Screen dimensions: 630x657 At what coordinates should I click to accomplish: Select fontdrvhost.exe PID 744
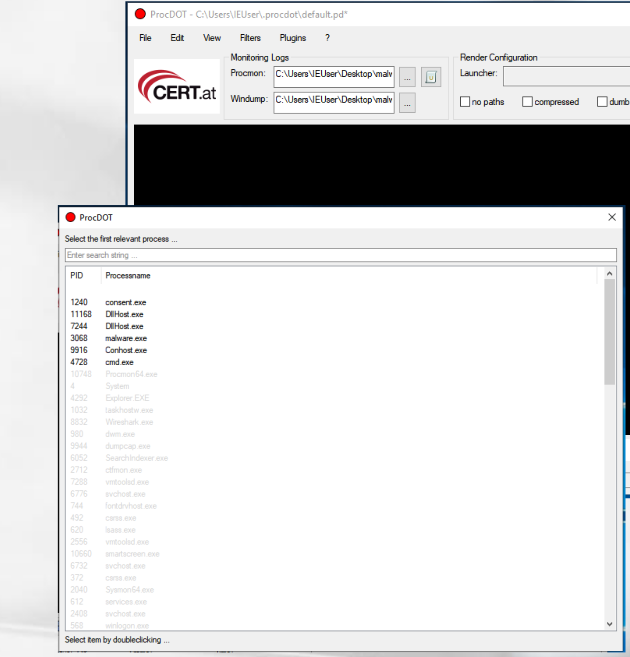(335, 506)
